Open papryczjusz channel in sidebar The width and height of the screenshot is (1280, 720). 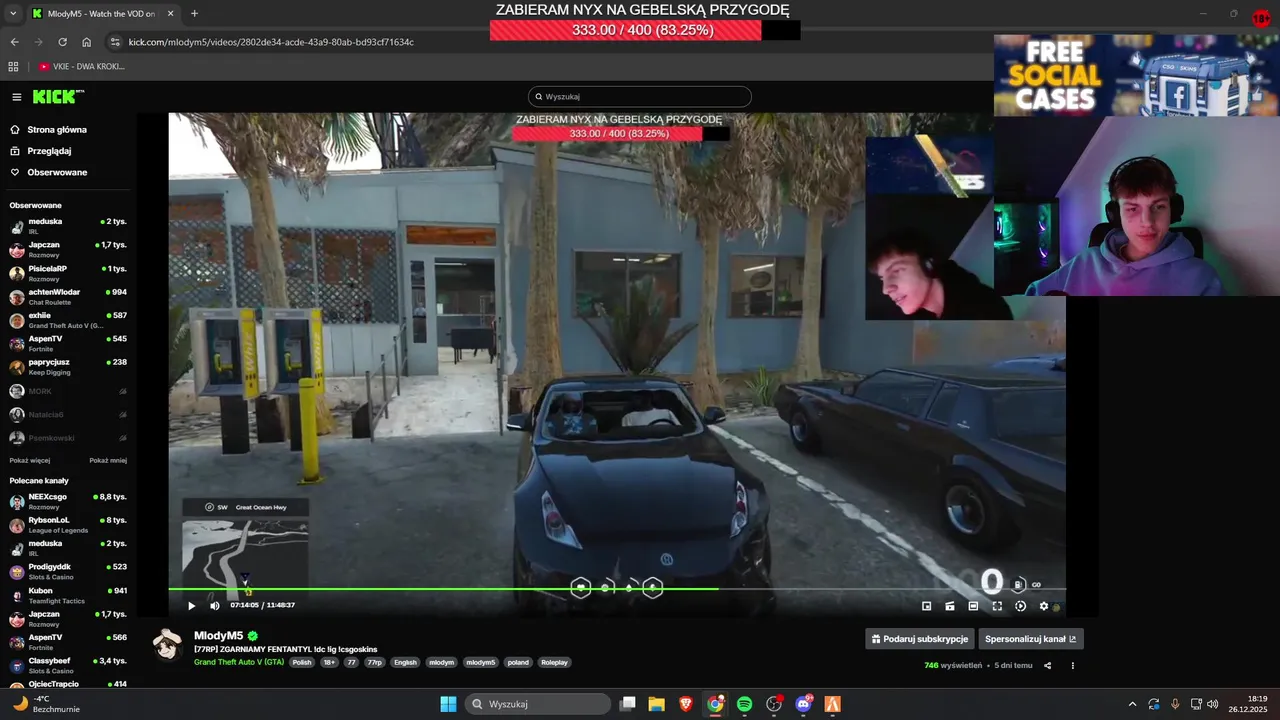[x=68, y=366]
